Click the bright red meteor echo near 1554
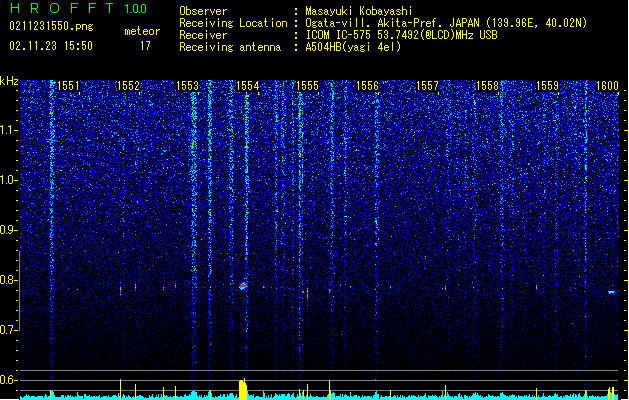The image size is (629, 400). 243,286
